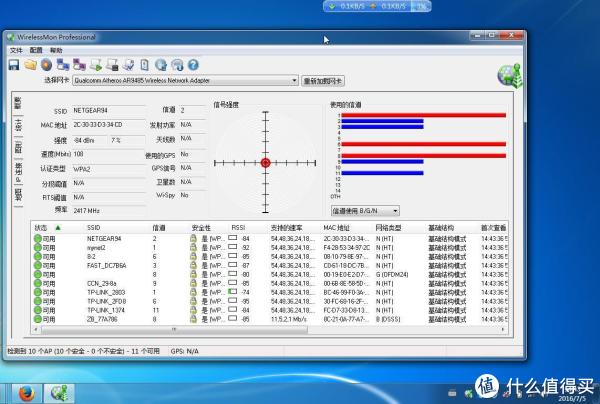Switch to the 地图 vertical tab
The image size is (600, 404).
tap(18, 195)
